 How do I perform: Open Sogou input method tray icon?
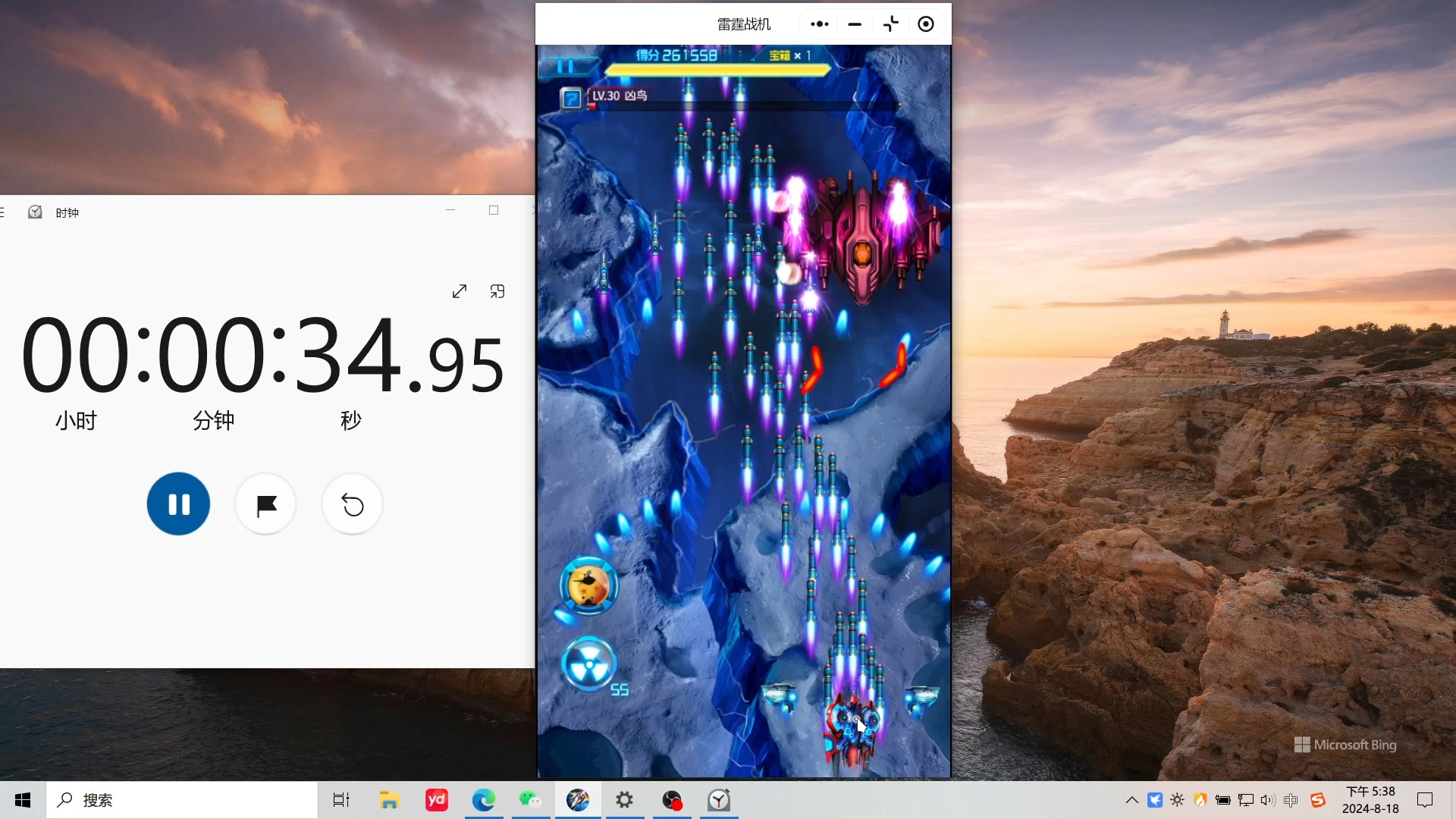point(1318,800)
